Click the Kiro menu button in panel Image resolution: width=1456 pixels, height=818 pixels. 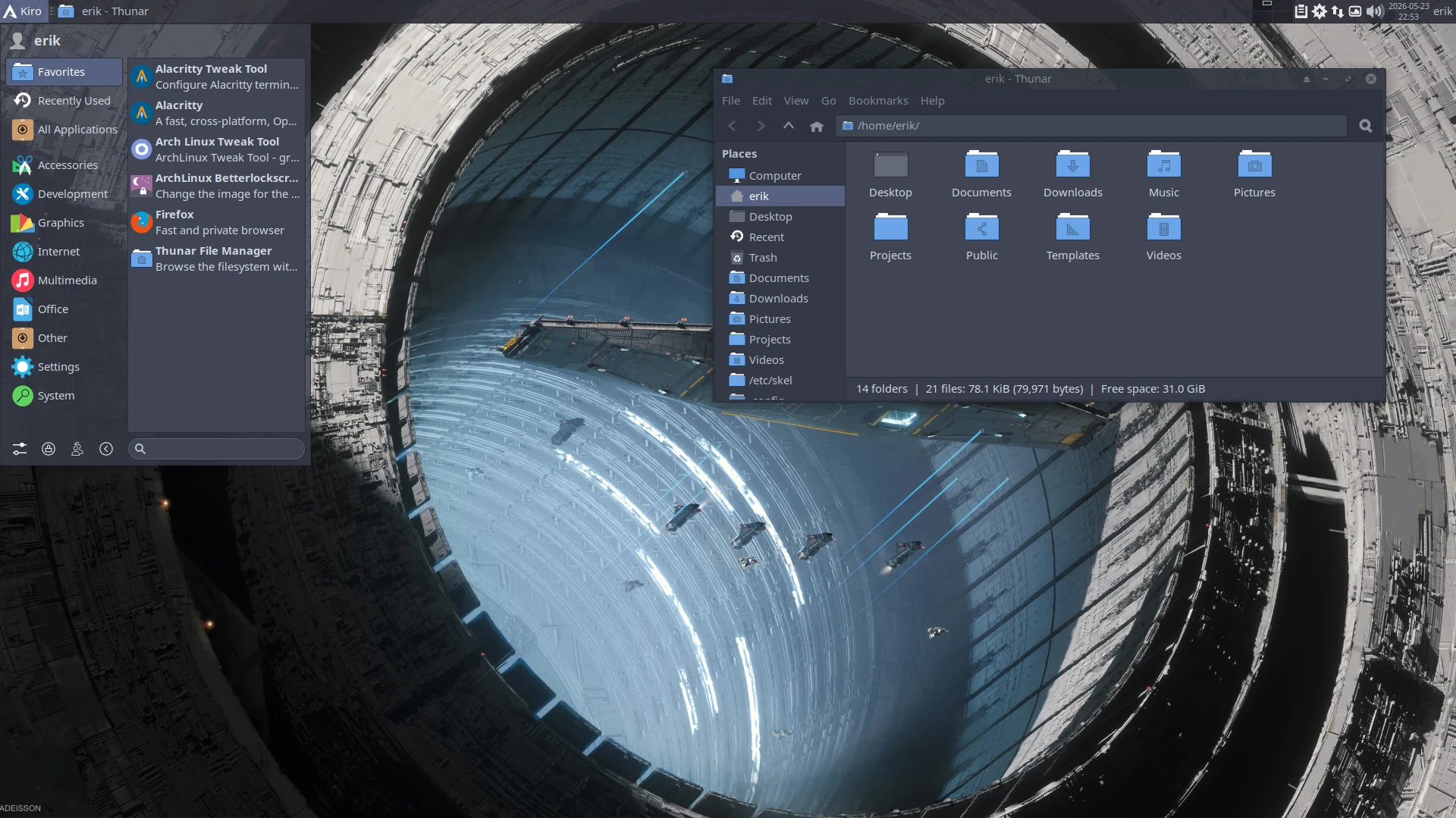click(x=23, y=11)
